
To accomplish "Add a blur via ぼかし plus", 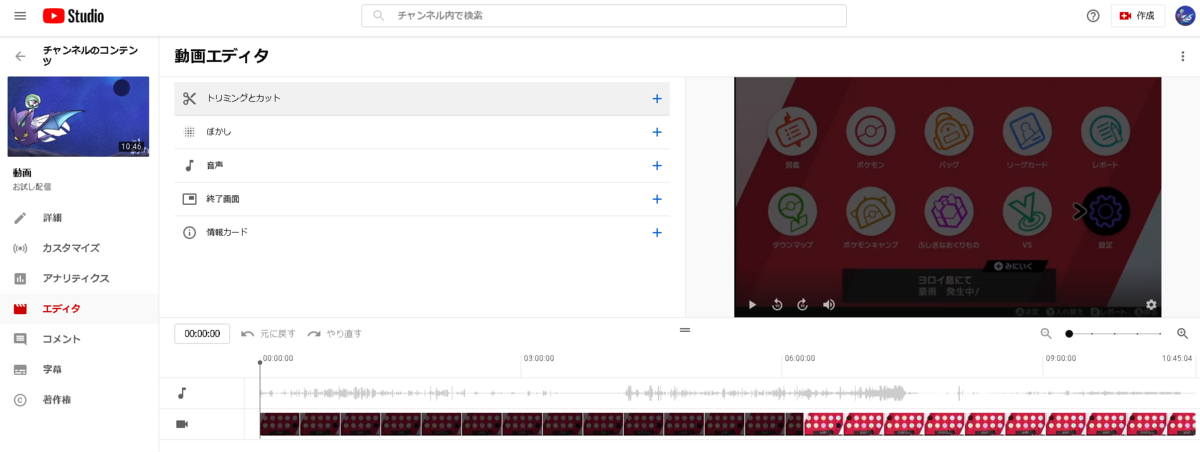I will (x=657, y=132).
